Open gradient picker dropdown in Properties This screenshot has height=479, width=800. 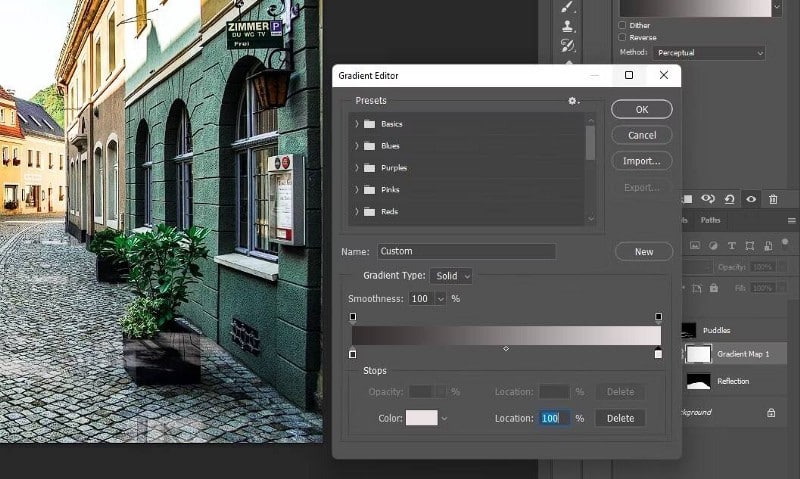[x=777, y=7]
